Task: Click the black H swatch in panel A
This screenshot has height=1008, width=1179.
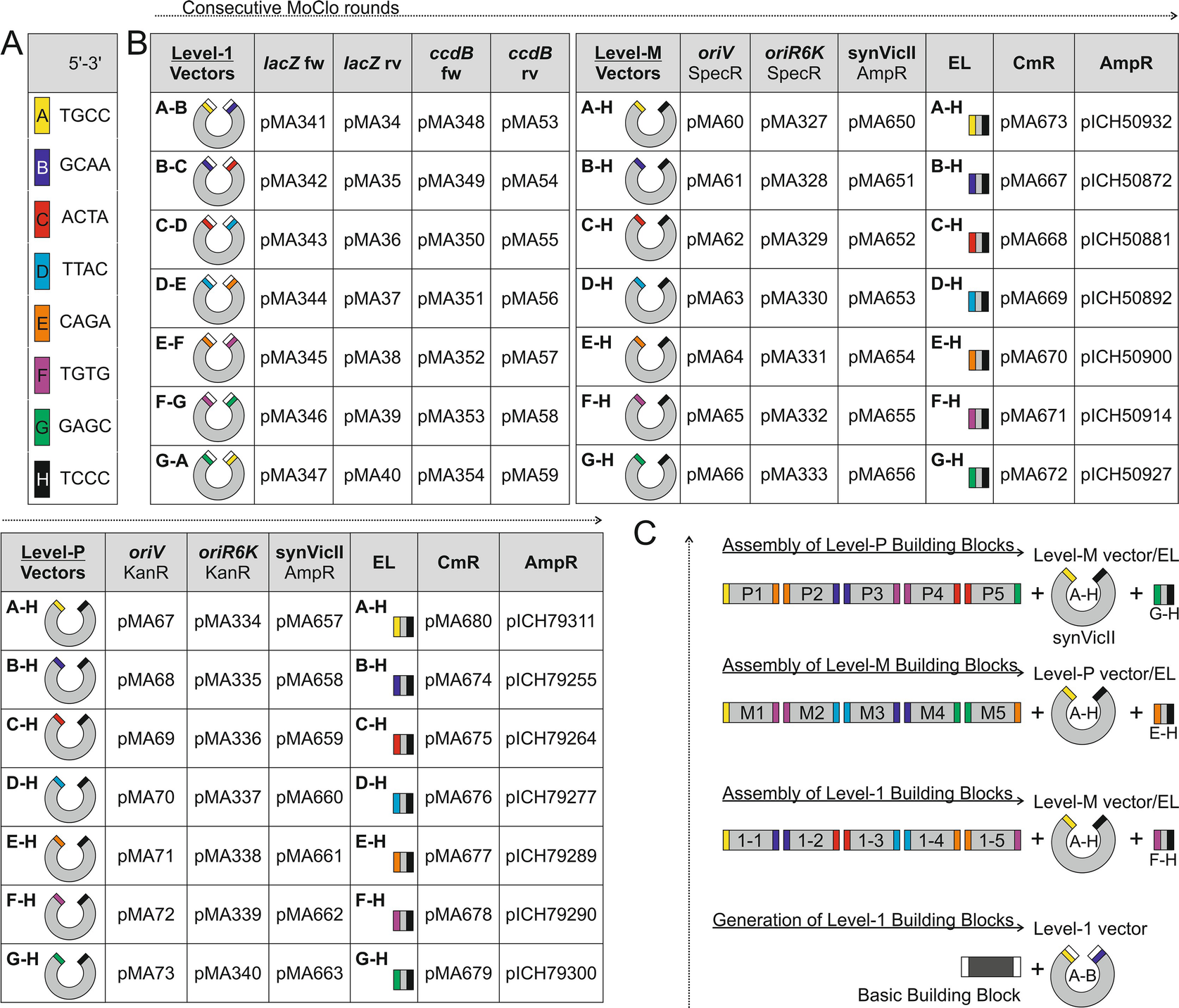Action: point(42,479)
